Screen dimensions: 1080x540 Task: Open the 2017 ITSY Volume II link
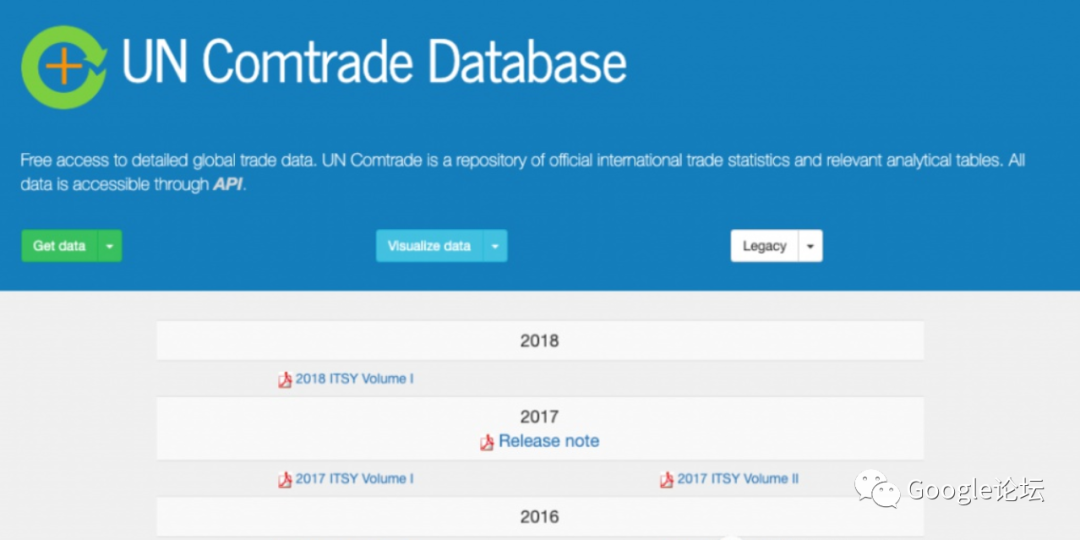coord(738,479)
